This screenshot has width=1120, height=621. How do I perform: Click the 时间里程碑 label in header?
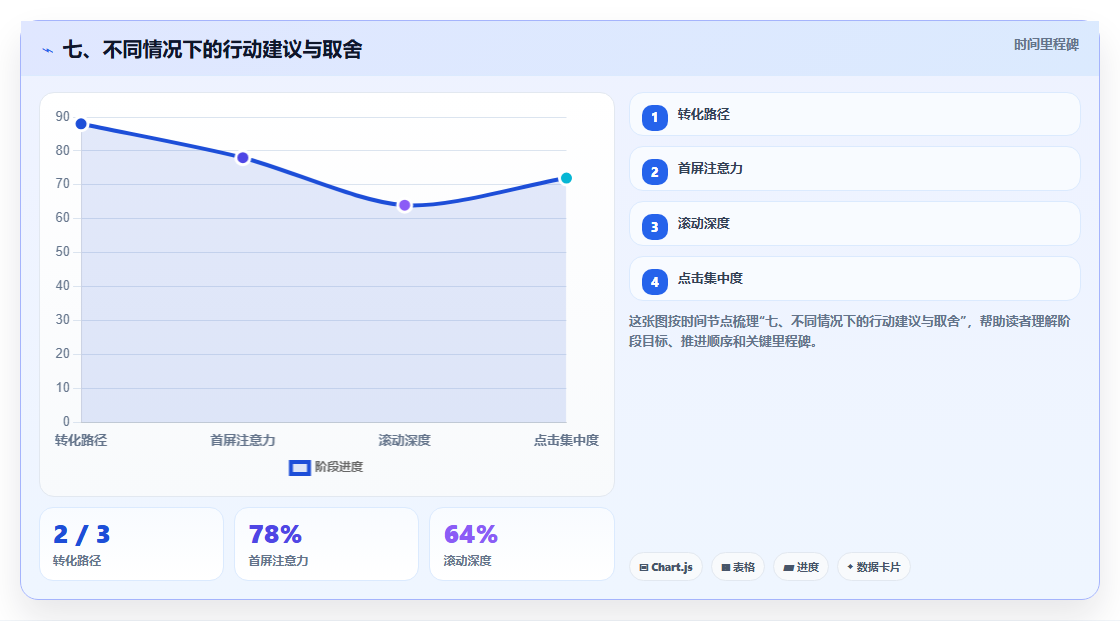[x=1046, y=44]
